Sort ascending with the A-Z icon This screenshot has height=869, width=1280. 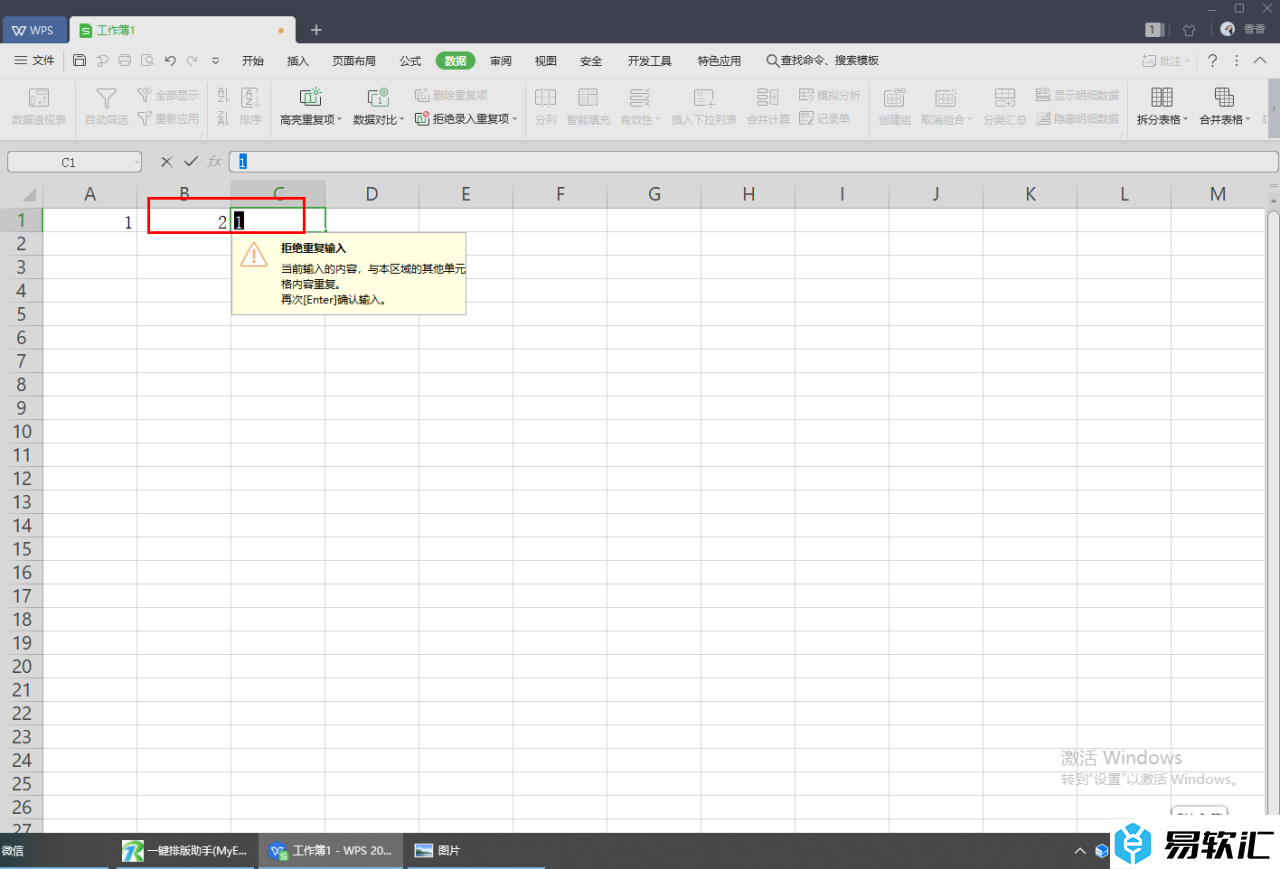[223, 96]
